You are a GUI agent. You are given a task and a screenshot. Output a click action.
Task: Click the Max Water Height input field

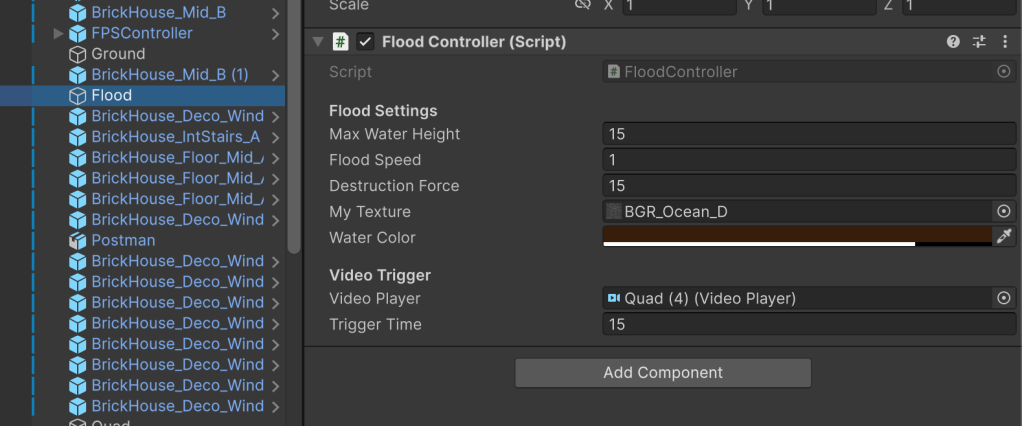pos(809,134)
